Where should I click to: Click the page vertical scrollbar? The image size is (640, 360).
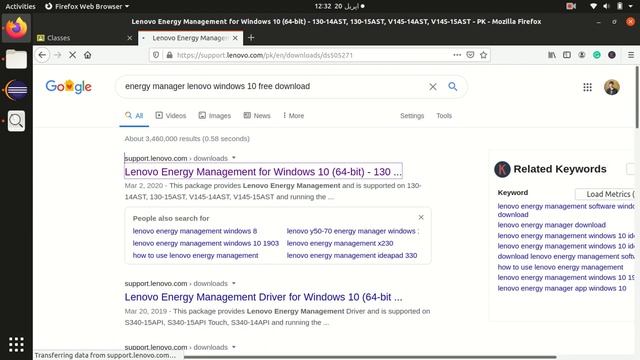click(637, 98)
